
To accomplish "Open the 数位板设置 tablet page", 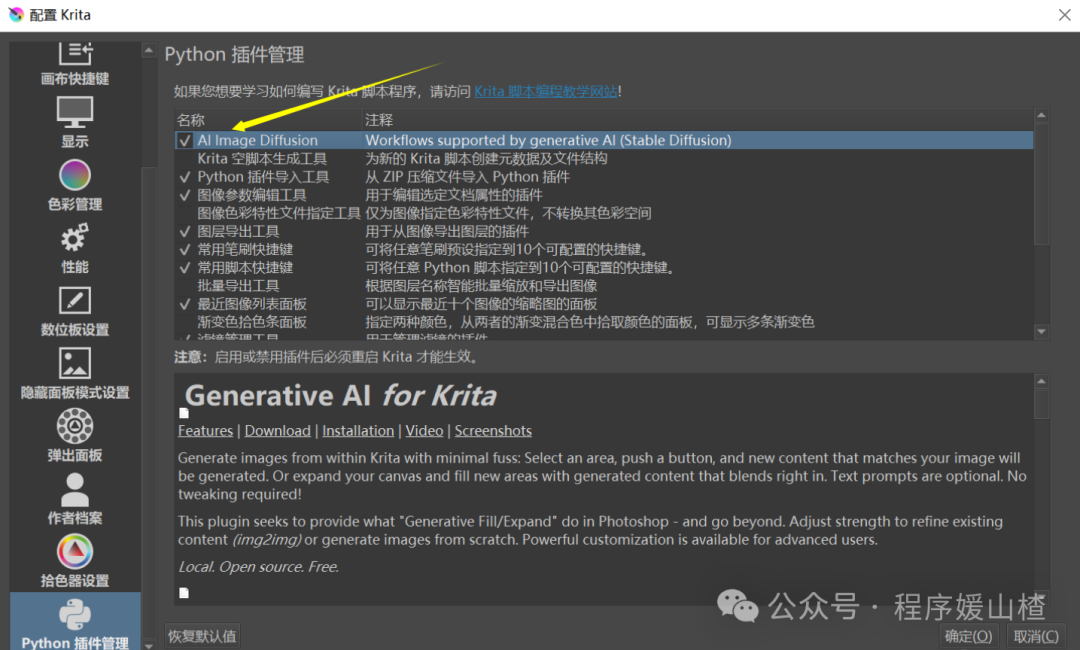I will click(75, 311).
